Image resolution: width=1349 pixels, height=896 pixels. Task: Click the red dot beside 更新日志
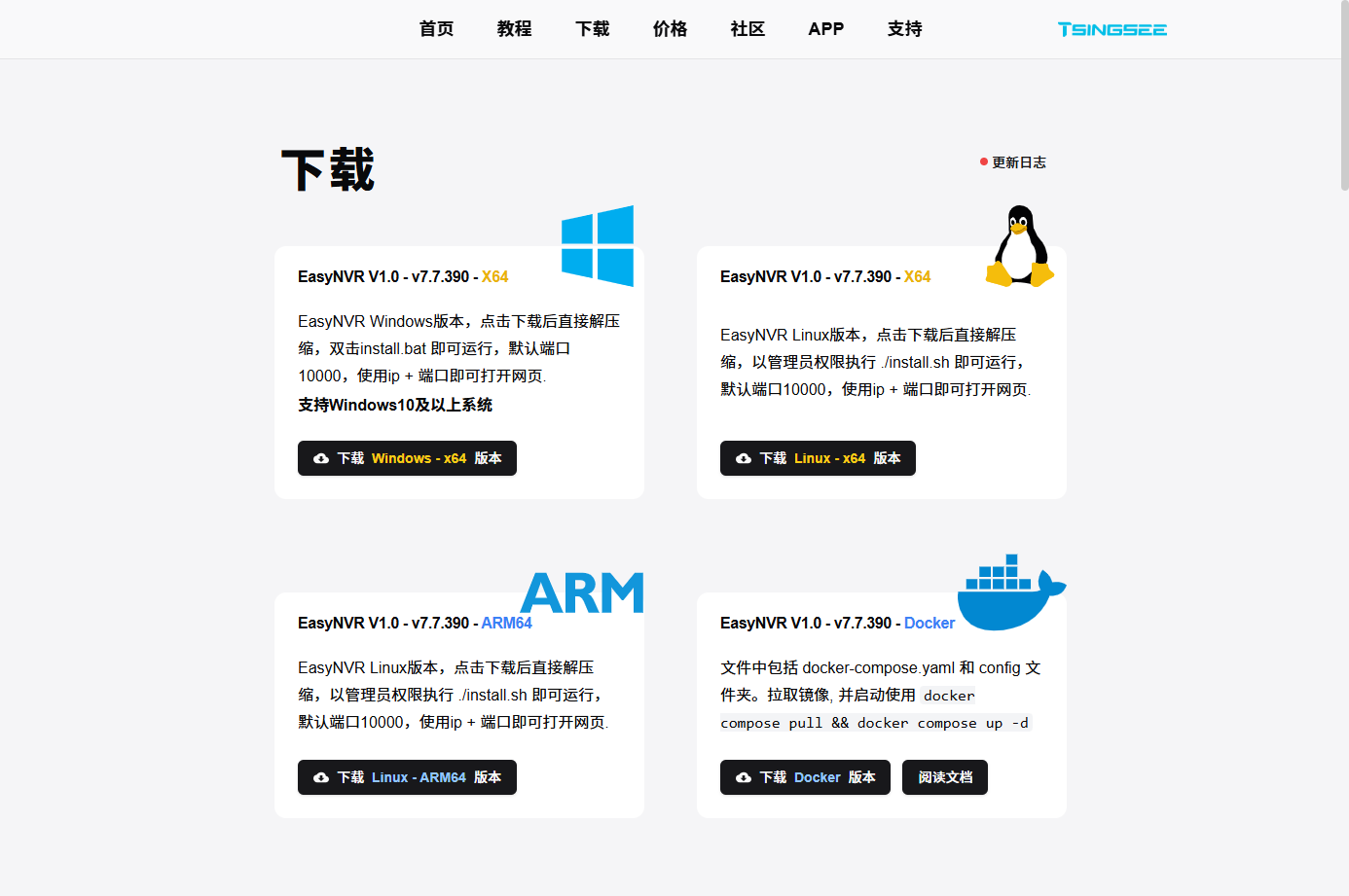click(984, 161)
